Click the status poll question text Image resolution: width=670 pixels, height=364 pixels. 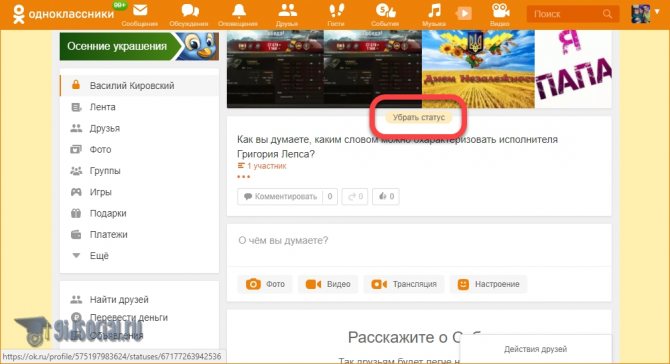tap(397, 147)
